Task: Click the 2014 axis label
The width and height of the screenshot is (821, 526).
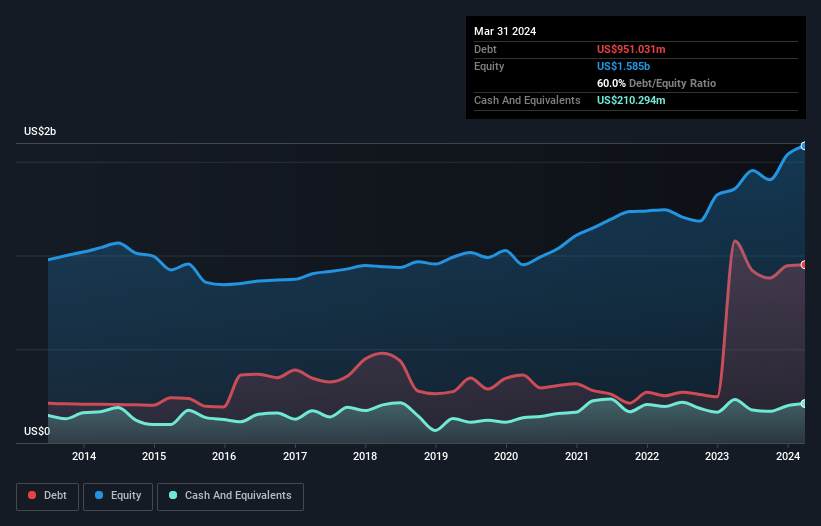Action: click(x=84, y=456)
